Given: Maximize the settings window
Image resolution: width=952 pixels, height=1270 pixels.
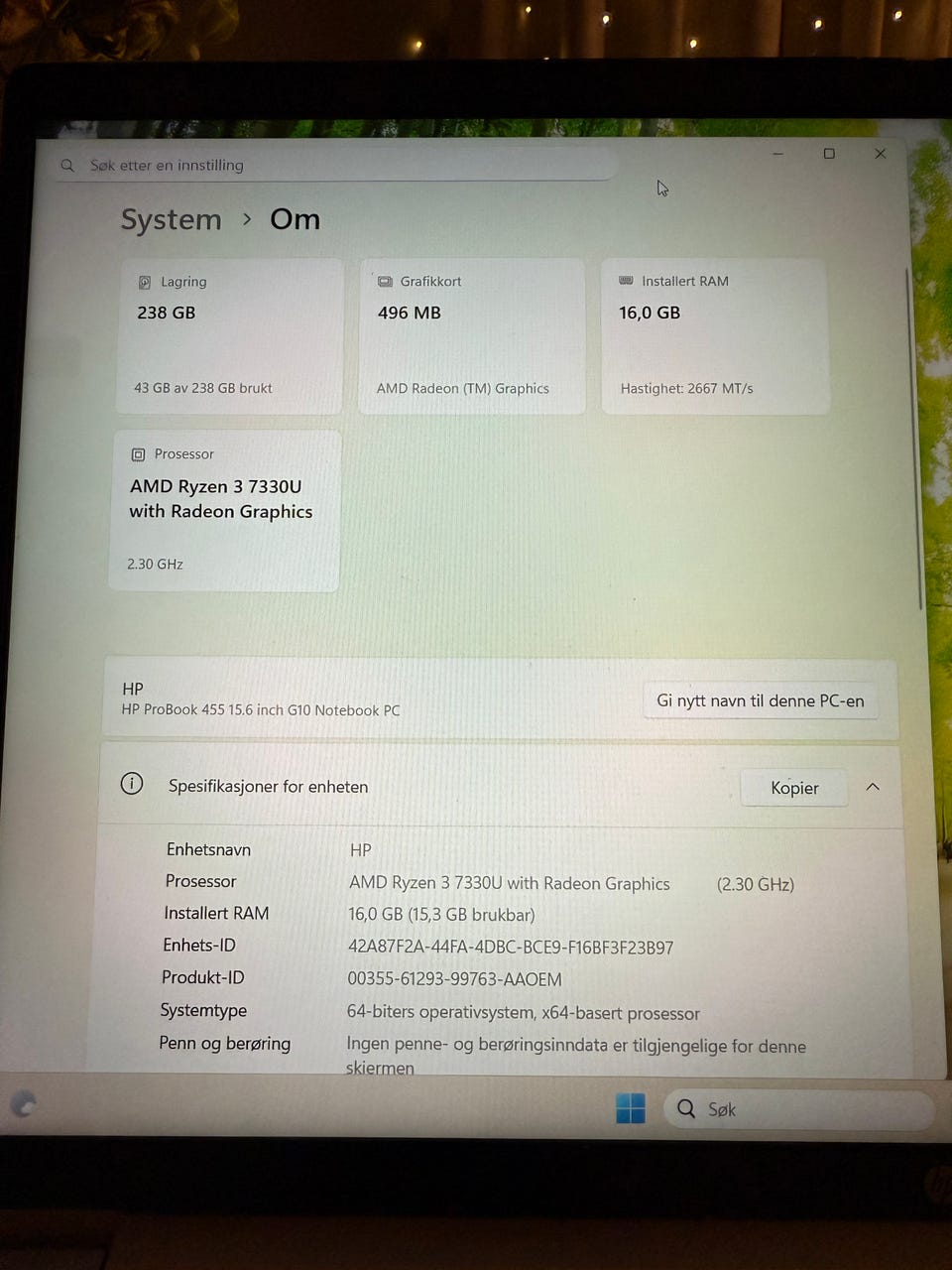Looking at the screenshot, I should 829,154.
